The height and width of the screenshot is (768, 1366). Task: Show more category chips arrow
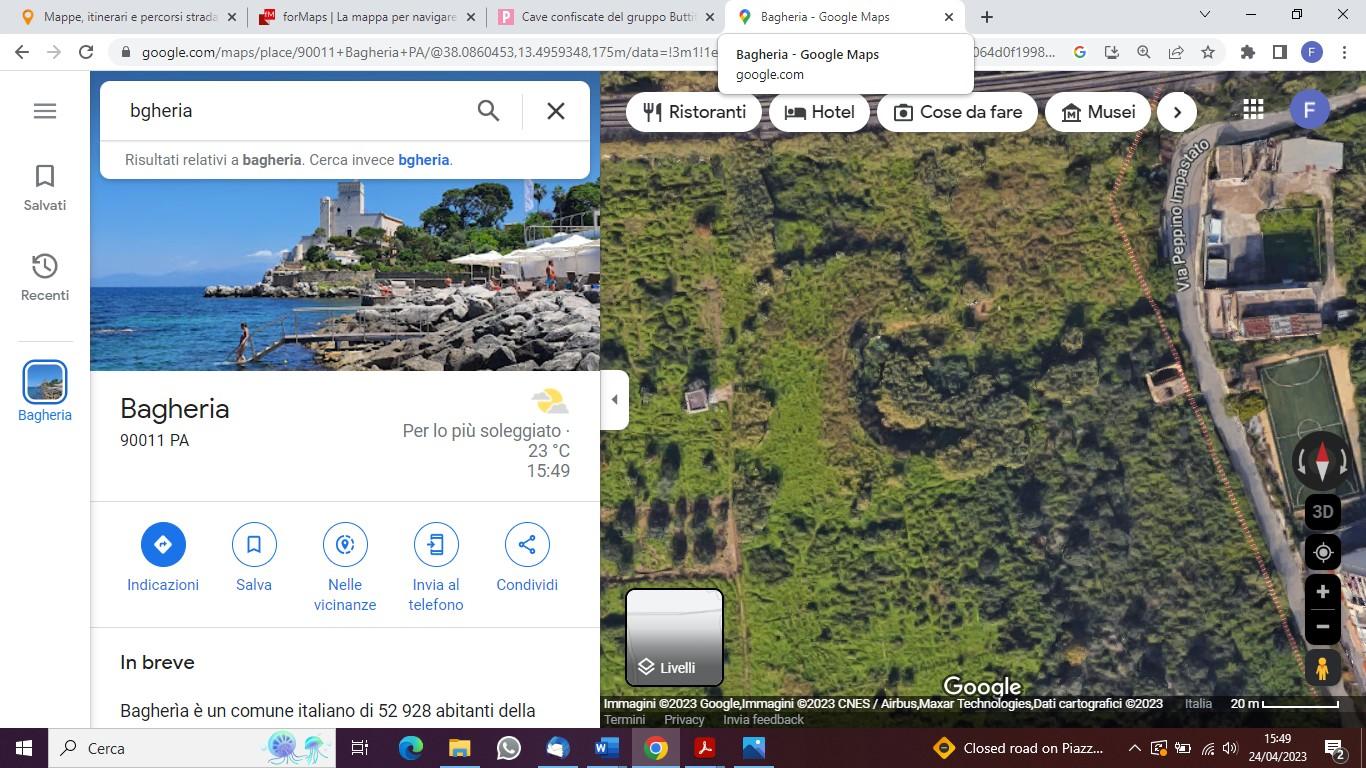click(x=1177, y=112)
